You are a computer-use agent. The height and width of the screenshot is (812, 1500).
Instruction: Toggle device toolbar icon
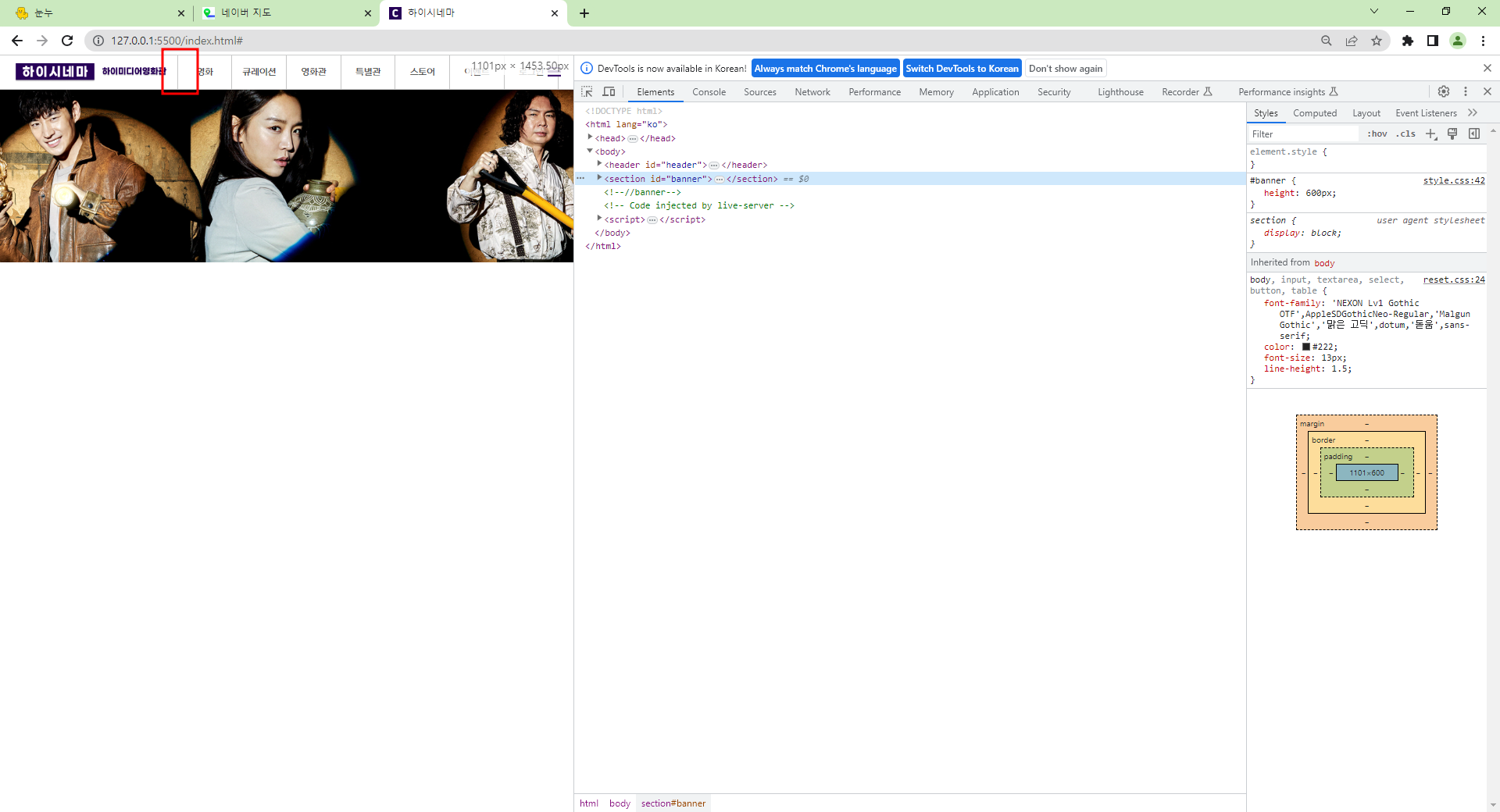coord(609,91)
